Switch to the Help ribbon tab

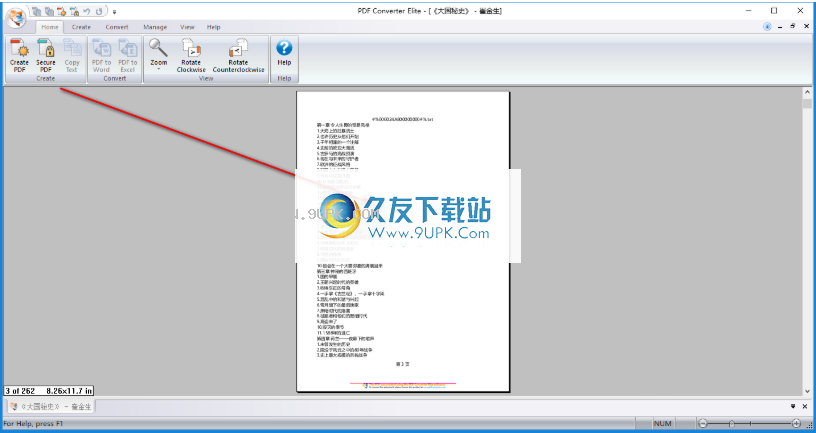point(213,27)
